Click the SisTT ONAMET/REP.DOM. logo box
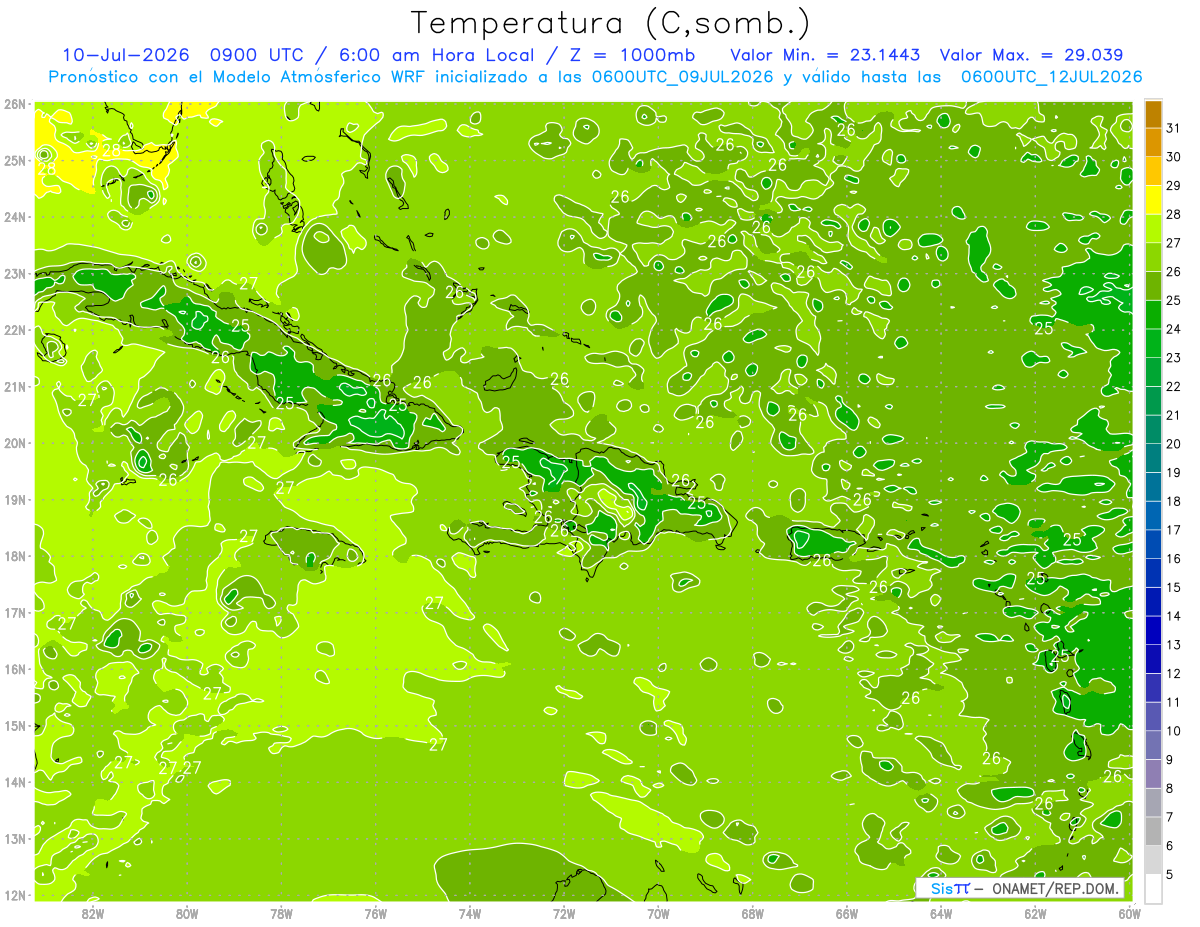 pyautogui.click(x=1020, y=888)
